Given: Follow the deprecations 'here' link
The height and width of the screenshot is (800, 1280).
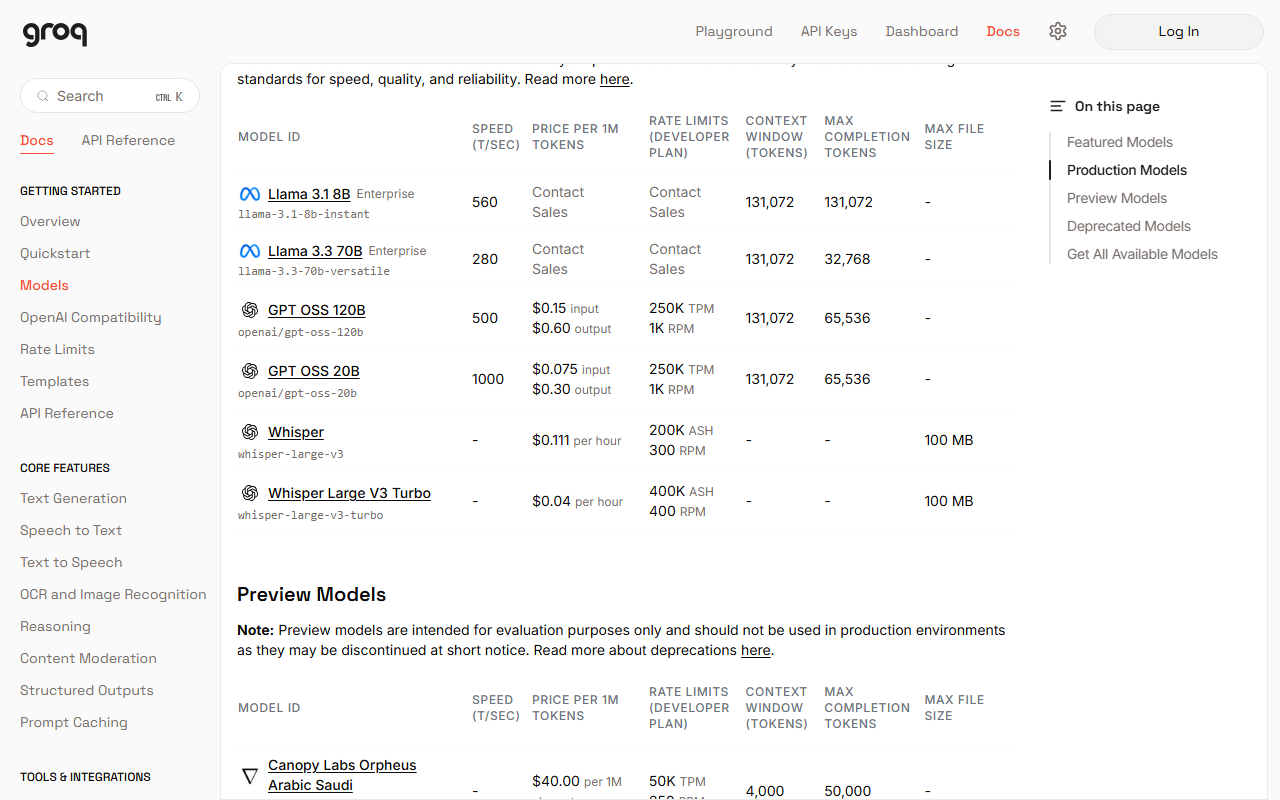Looking at the screenshot, I should coord(756,650).
